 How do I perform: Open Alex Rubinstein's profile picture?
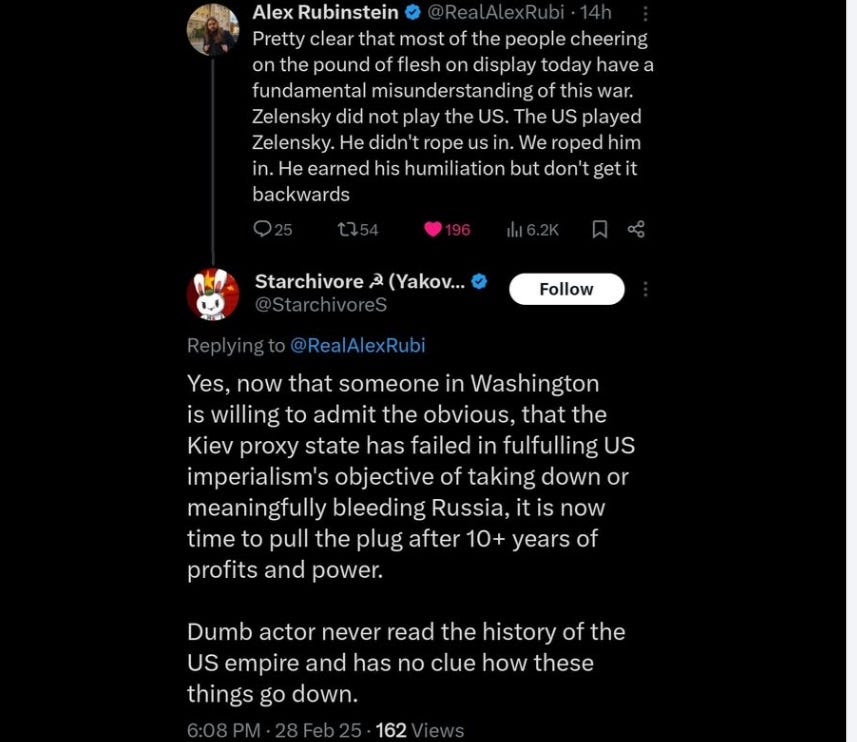213,29
